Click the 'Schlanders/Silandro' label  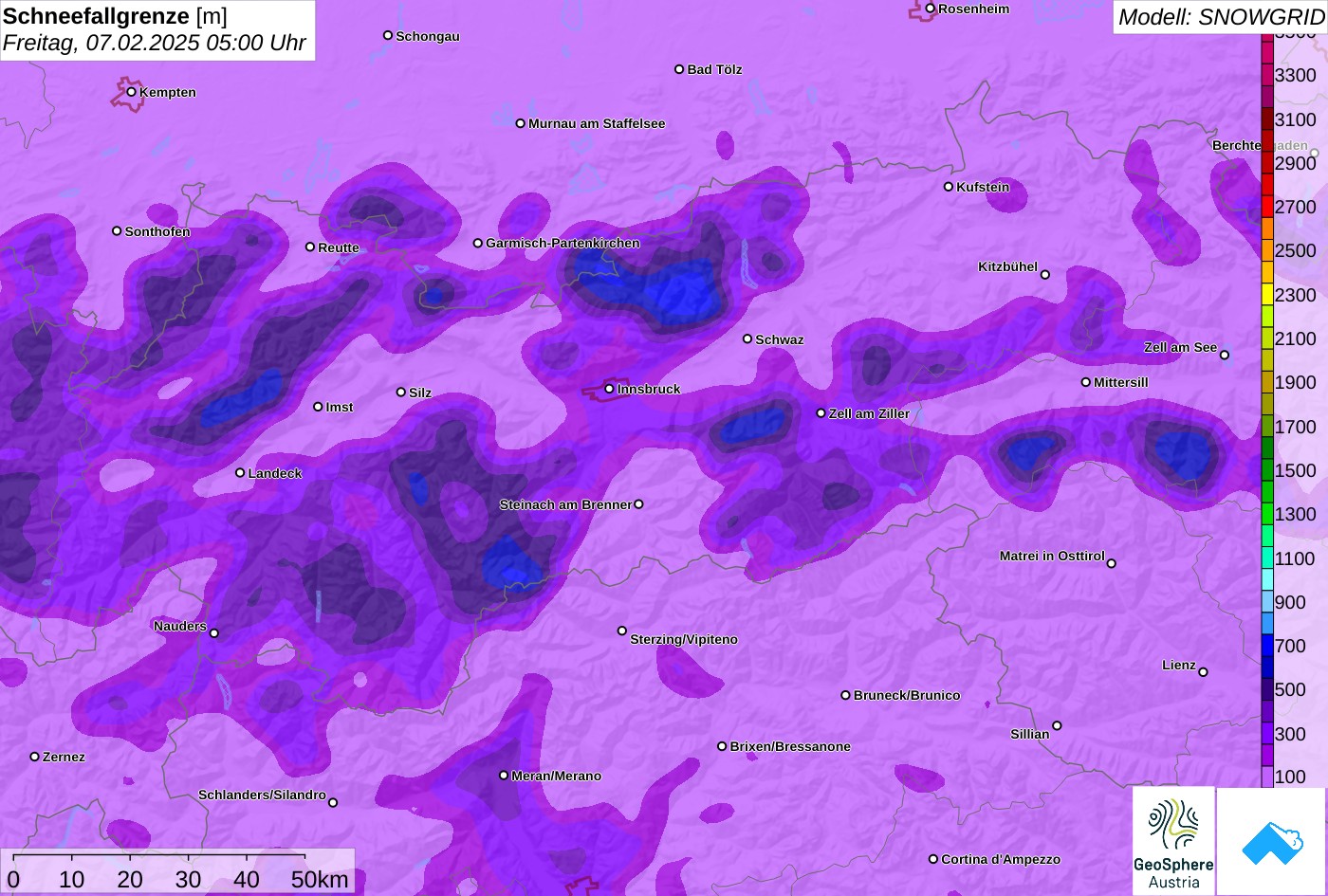[262, 795]
